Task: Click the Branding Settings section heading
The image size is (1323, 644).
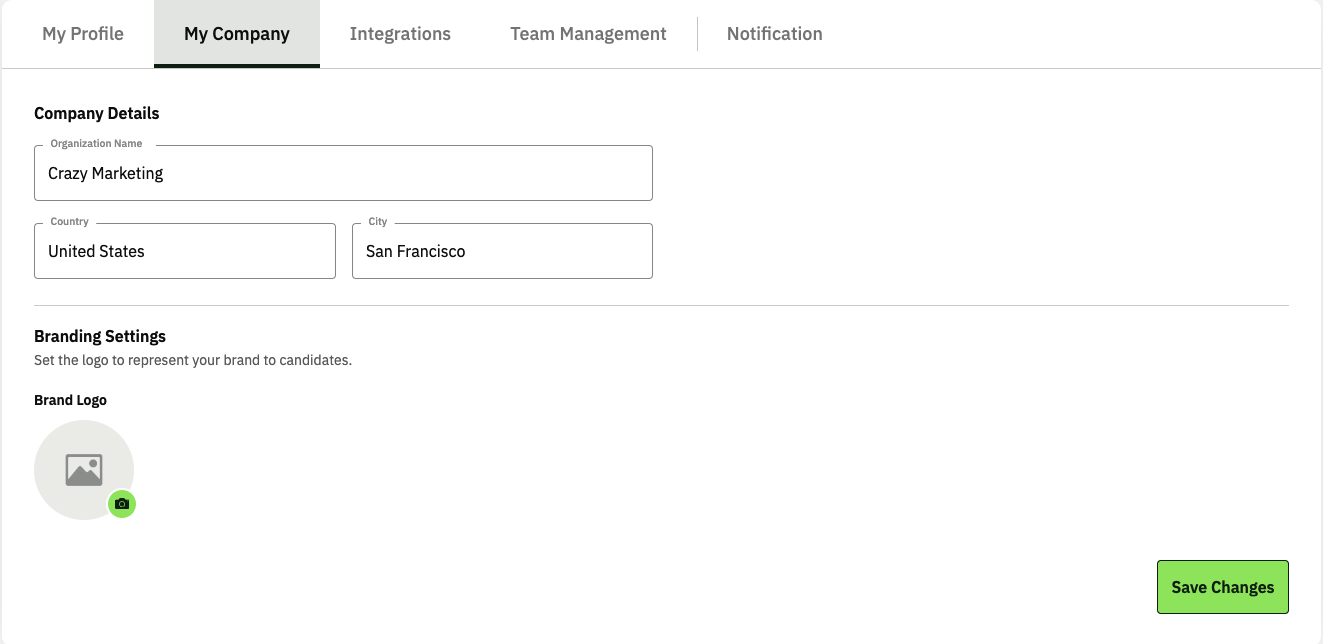Action: click(100, 336)
